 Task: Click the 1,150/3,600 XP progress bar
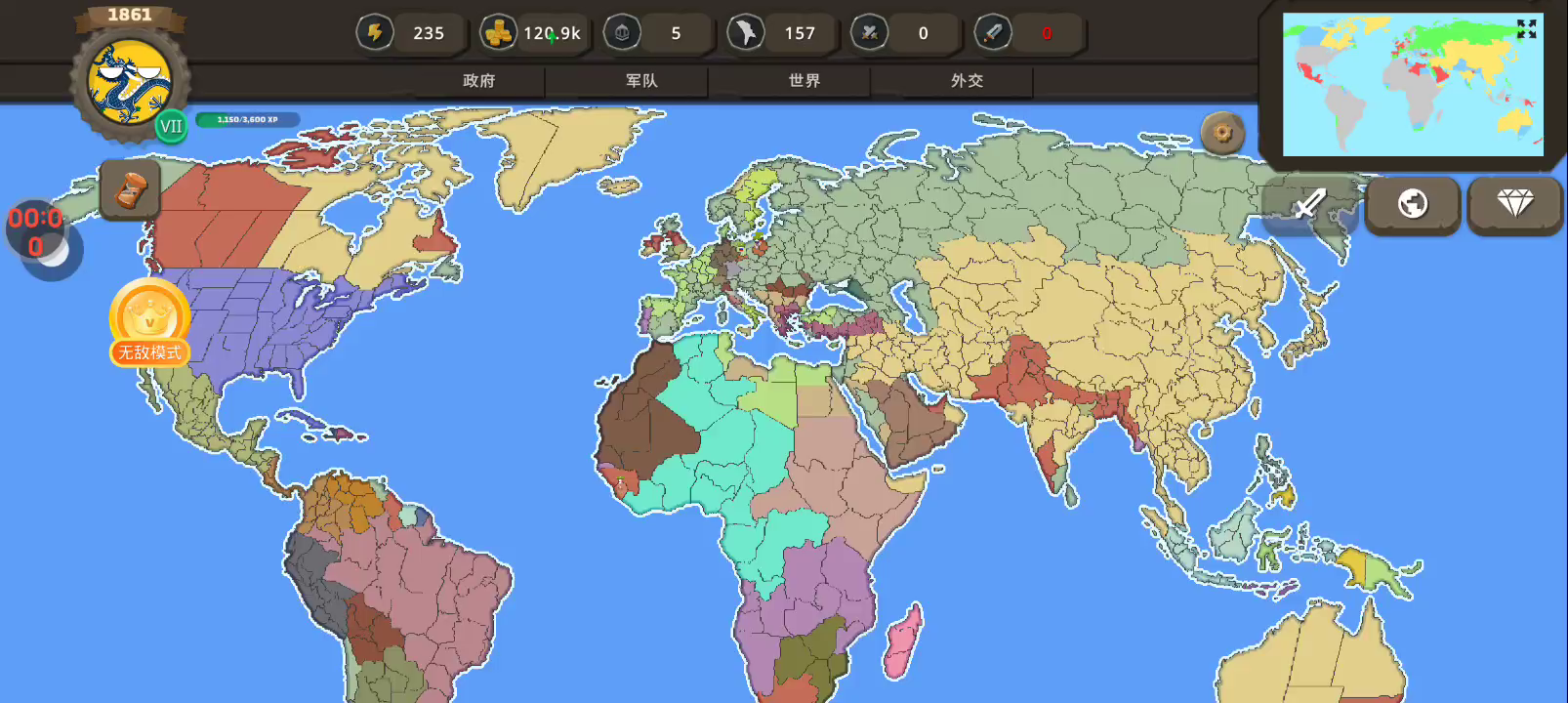pyautogui.click(x=247, y=120)
